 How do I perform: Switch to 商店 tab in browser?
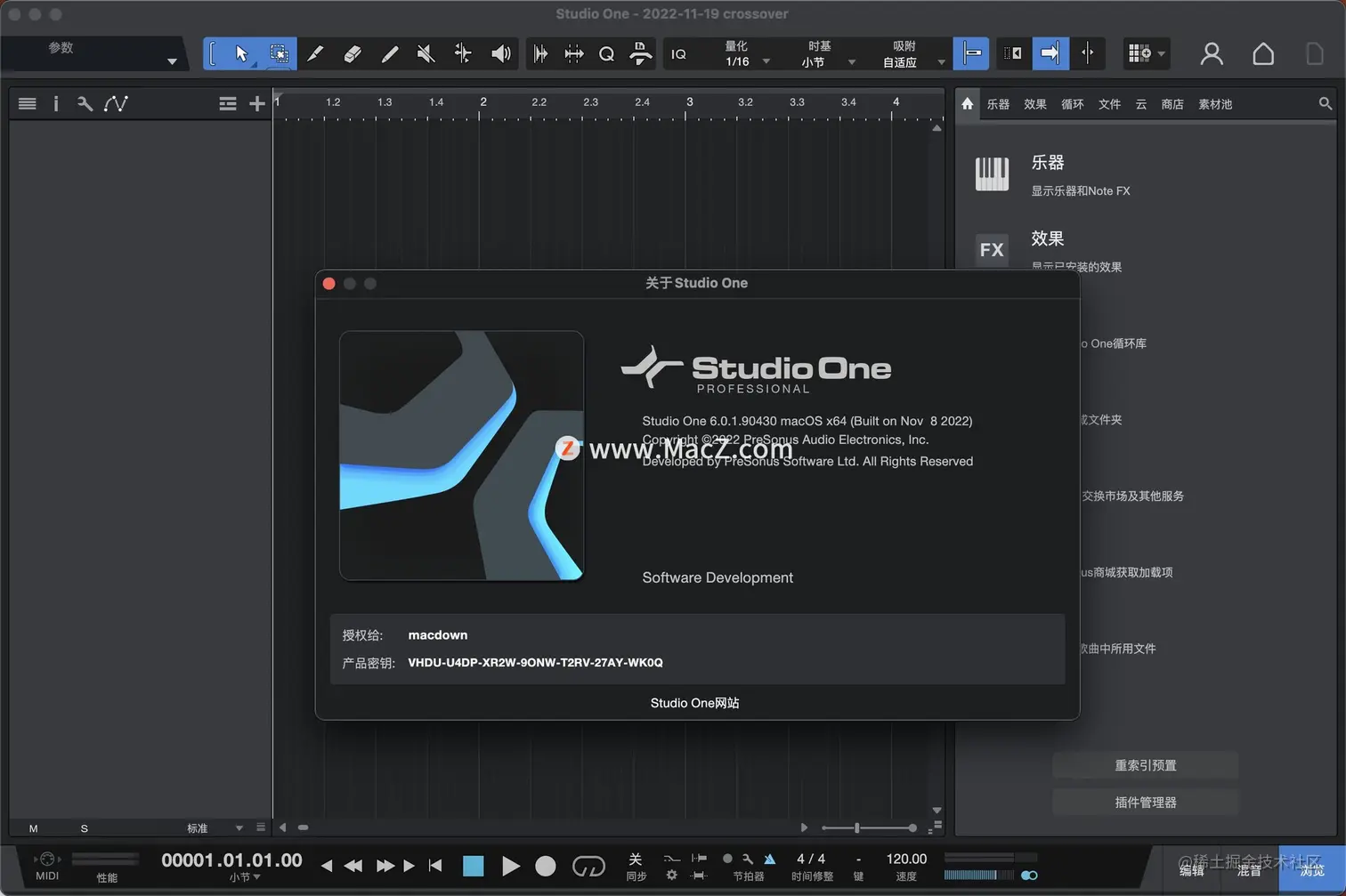pos(1172,104)
